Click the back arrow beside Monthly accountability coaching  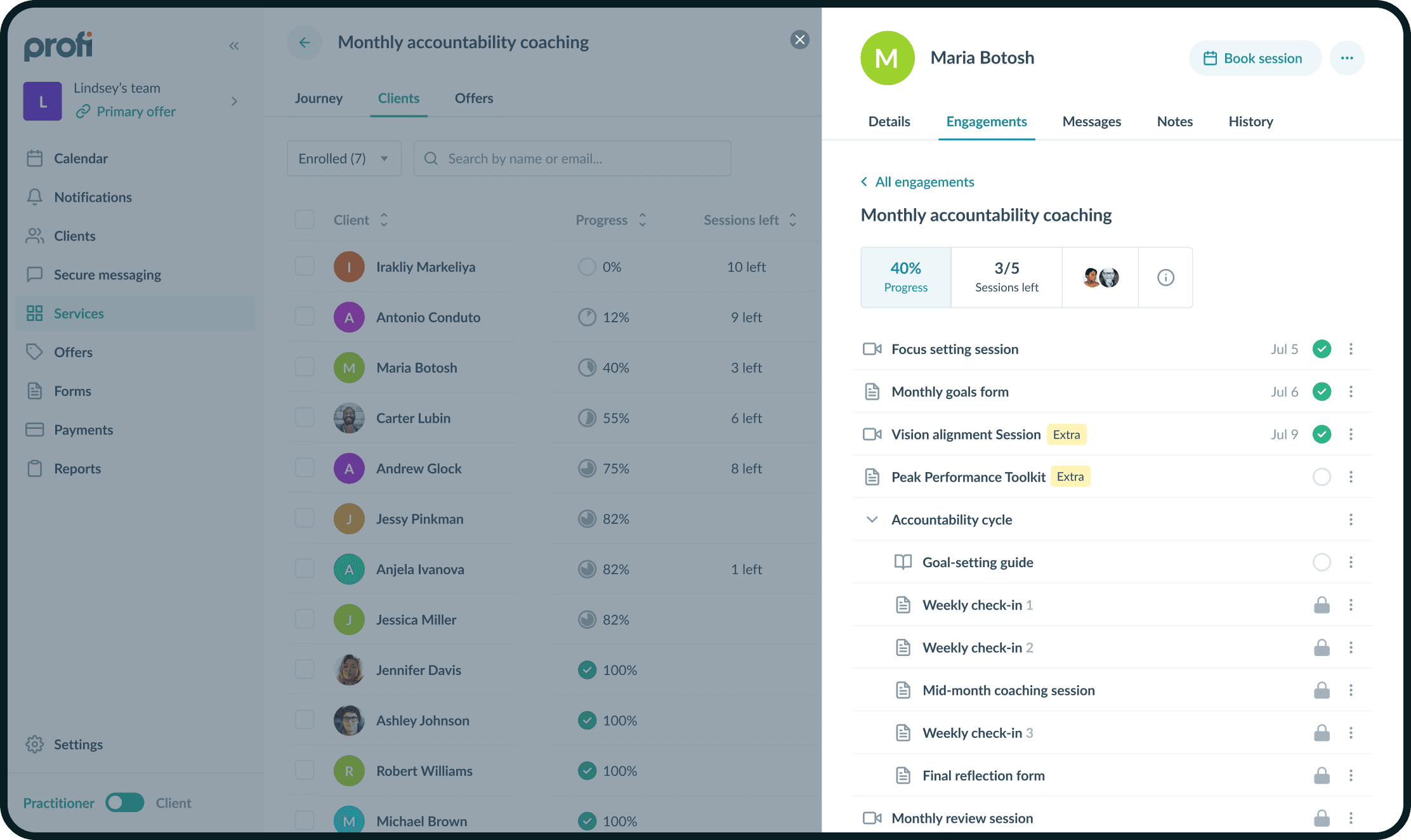305,43
